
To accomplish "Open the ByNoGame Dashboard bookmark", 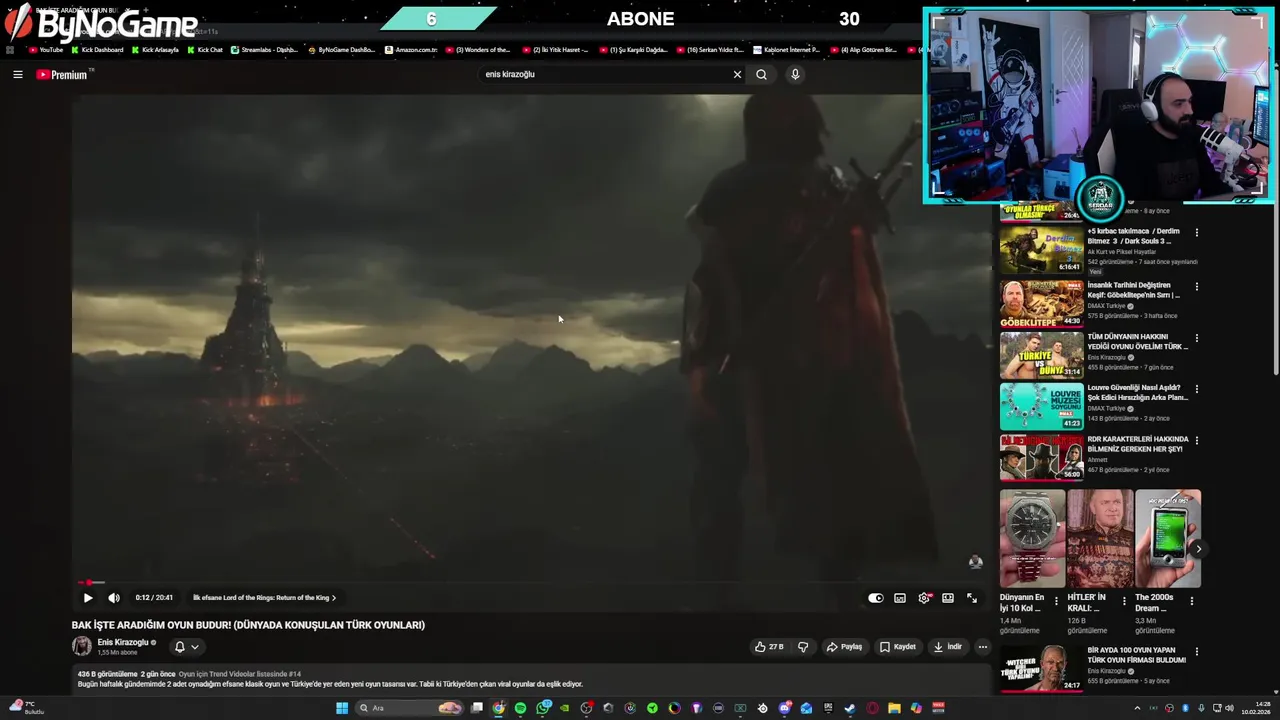I will point(342,50).
